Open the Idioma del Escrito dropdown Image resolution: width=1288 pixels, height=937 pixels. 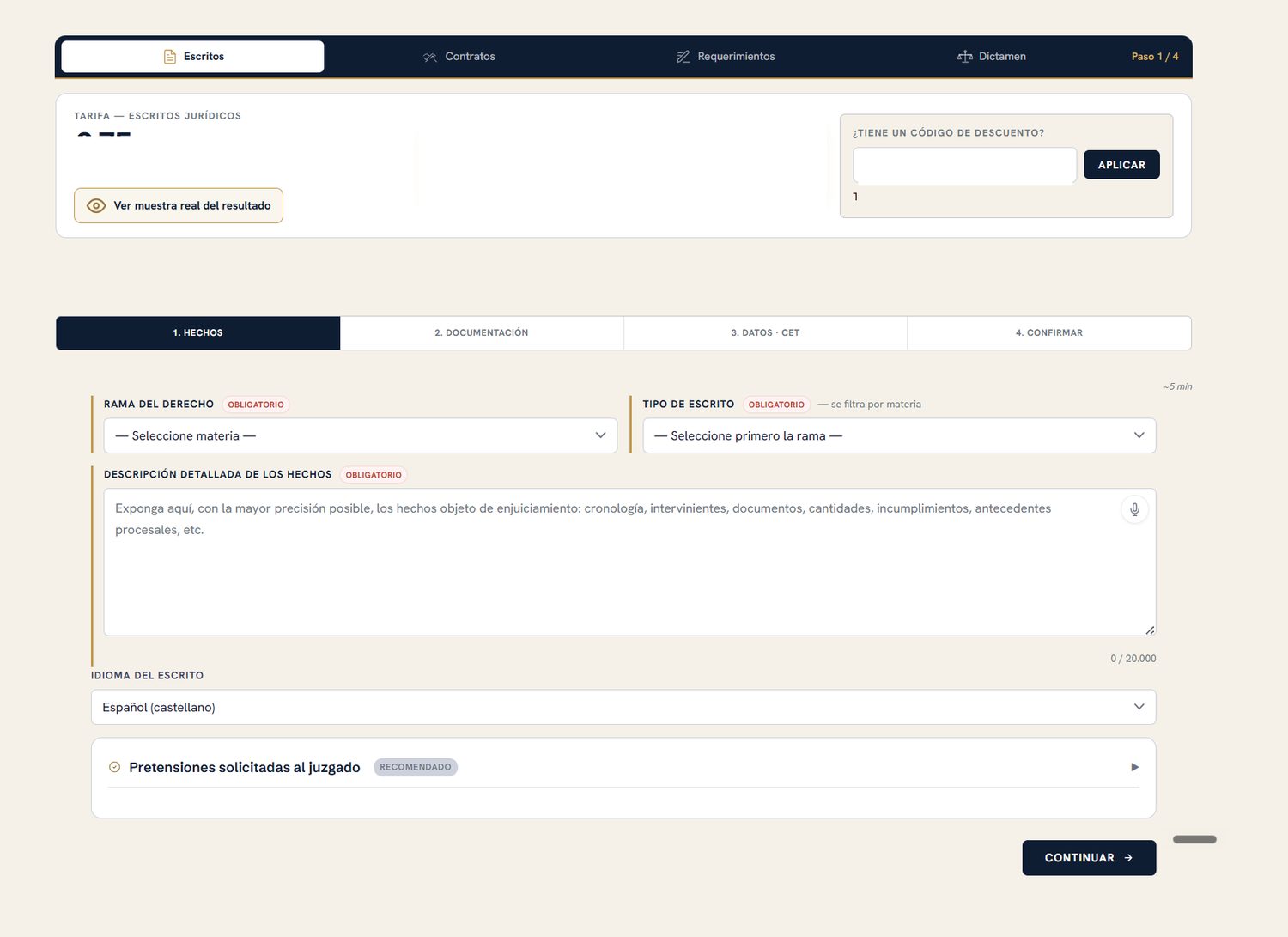(x=623, y=707)
